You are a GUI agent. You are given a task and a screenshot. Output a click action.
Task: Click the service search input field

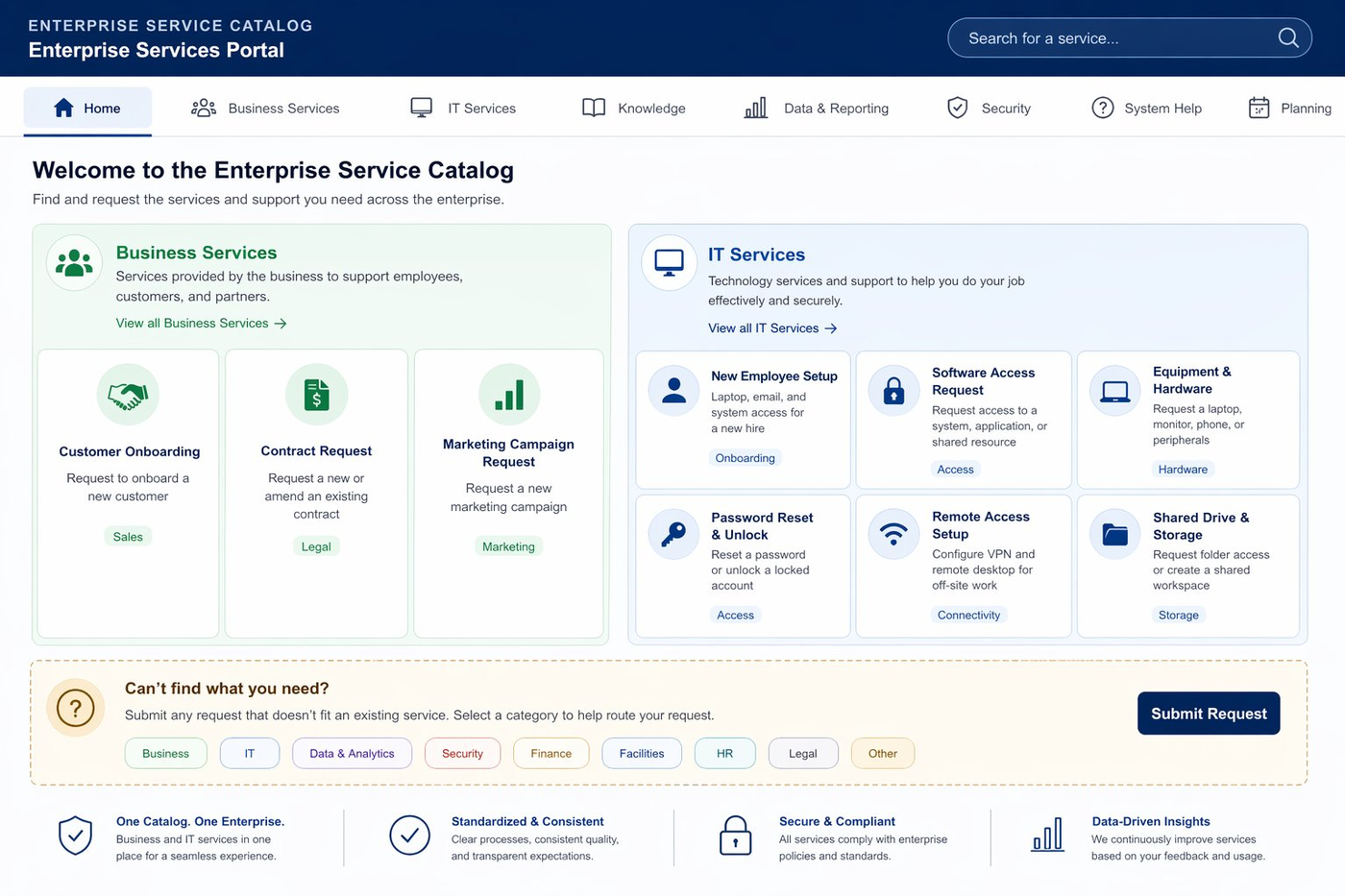pos(1105,37)
